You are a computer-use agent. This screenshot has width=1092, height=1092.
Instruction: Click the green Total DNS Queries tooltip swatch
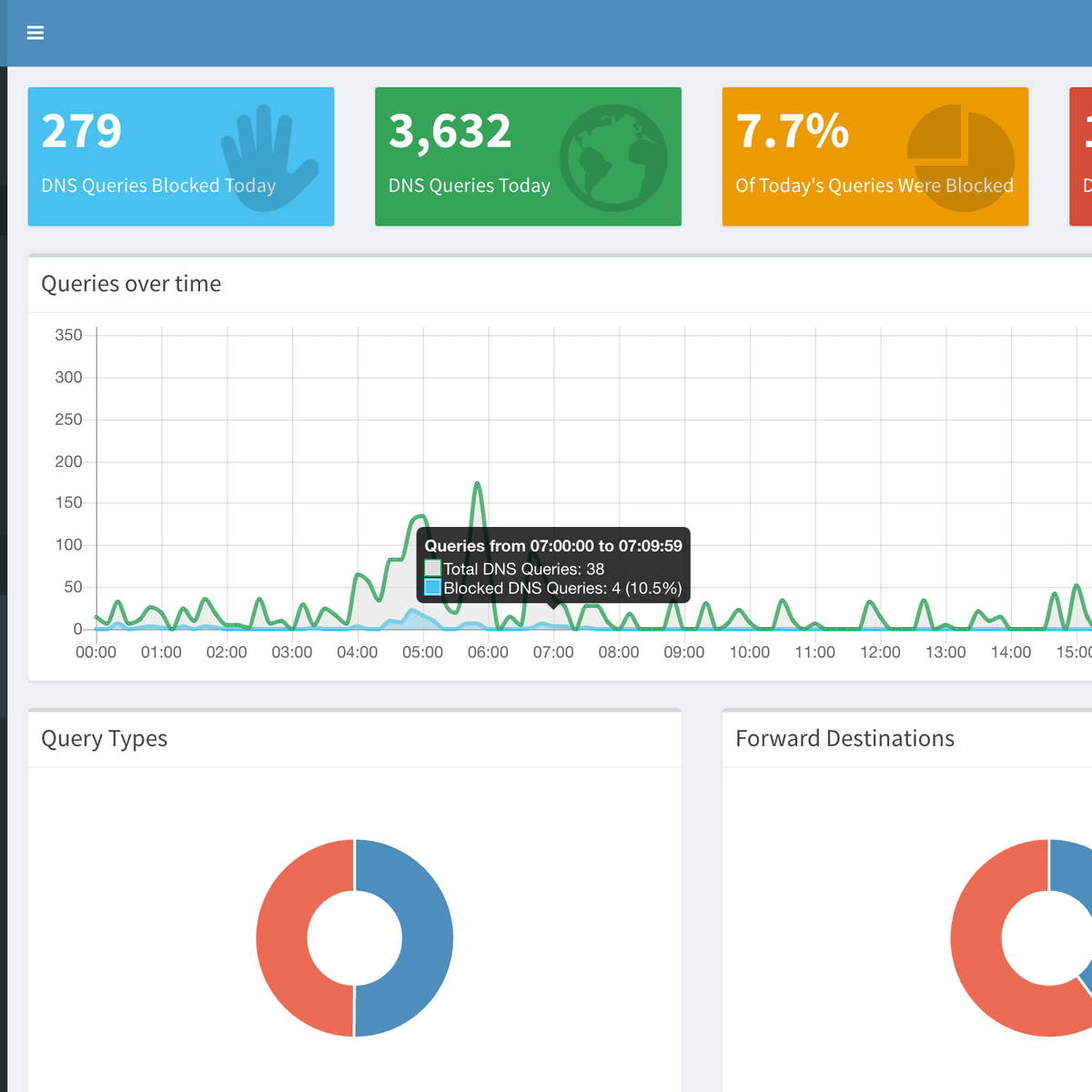click(x=433, y=568)
